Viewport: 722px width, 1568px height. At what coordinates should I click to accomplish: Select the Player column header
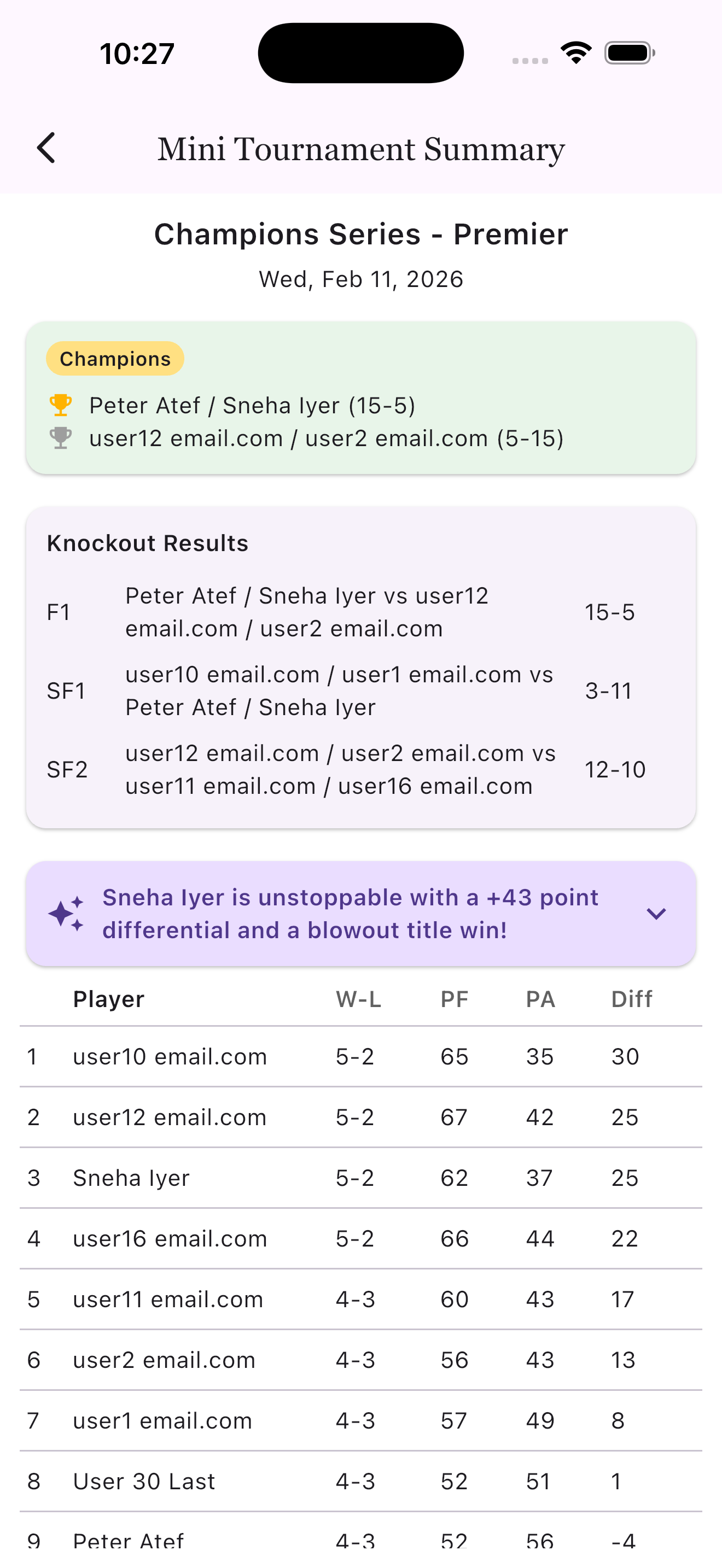click(x=108, y=999)
